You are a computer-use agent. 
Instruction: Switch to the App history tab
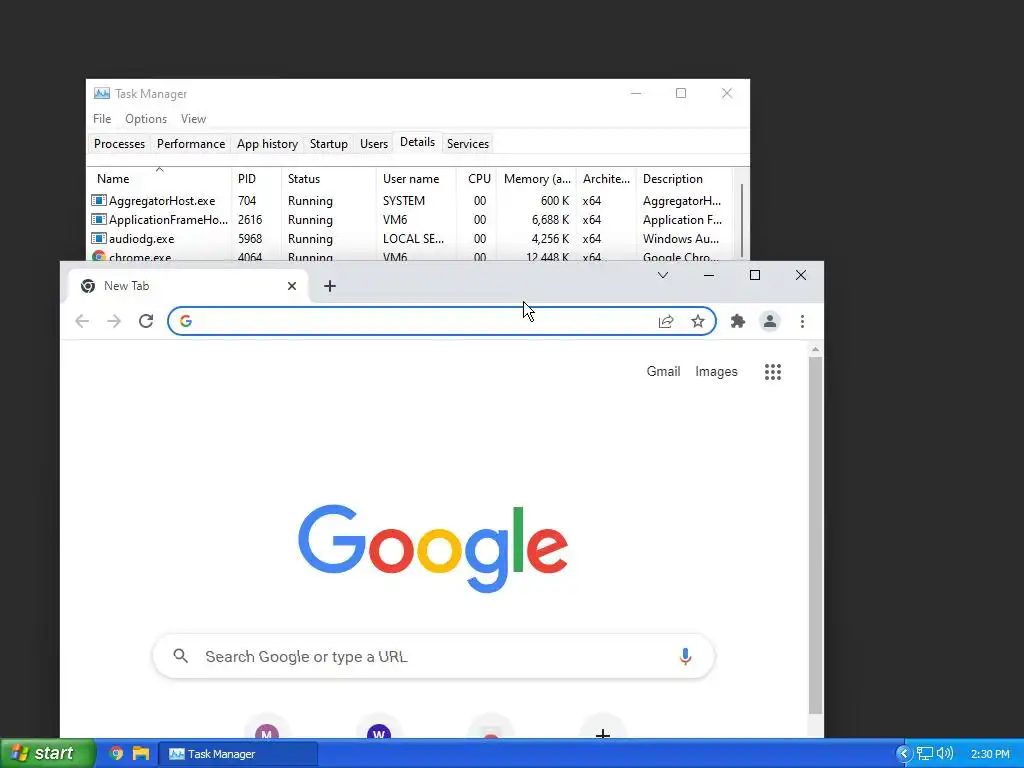coord(267,144)
